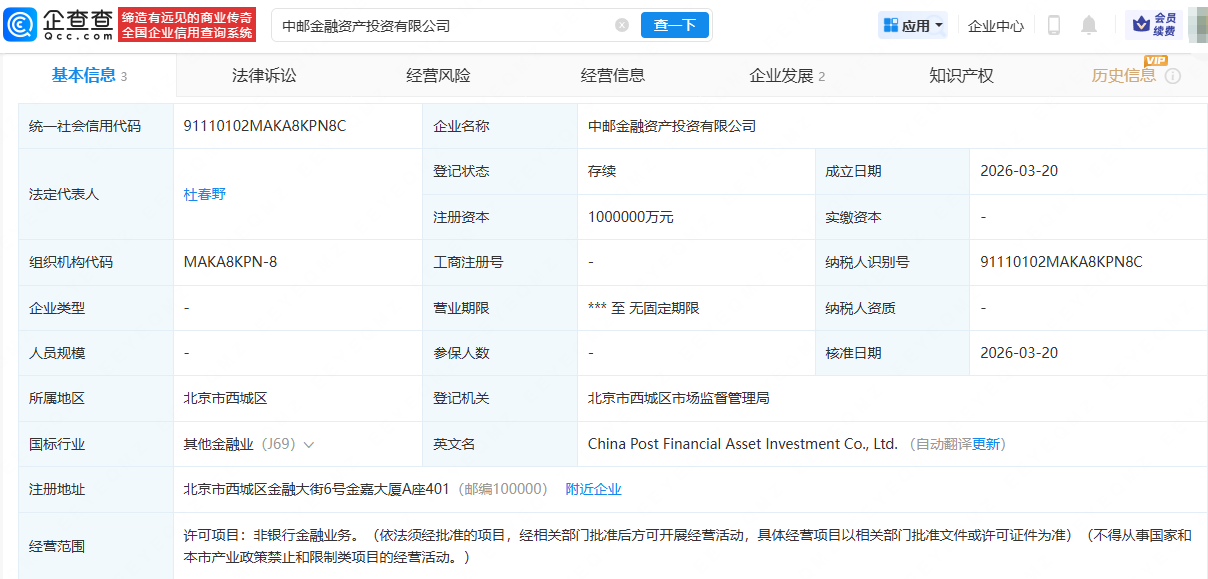Click the Qcc.com logo
Image resolution: width=1208 pixels, height=579 pixels.
point(58,25)
